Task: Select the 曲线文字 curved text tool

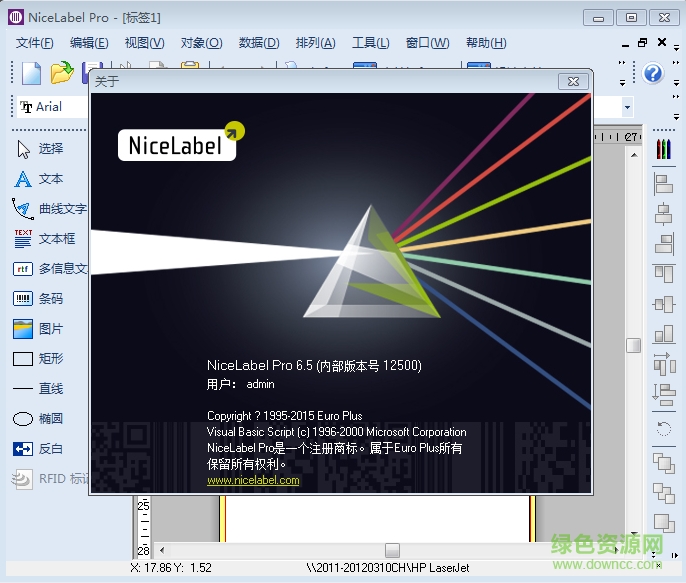Action: pos(49,209)
